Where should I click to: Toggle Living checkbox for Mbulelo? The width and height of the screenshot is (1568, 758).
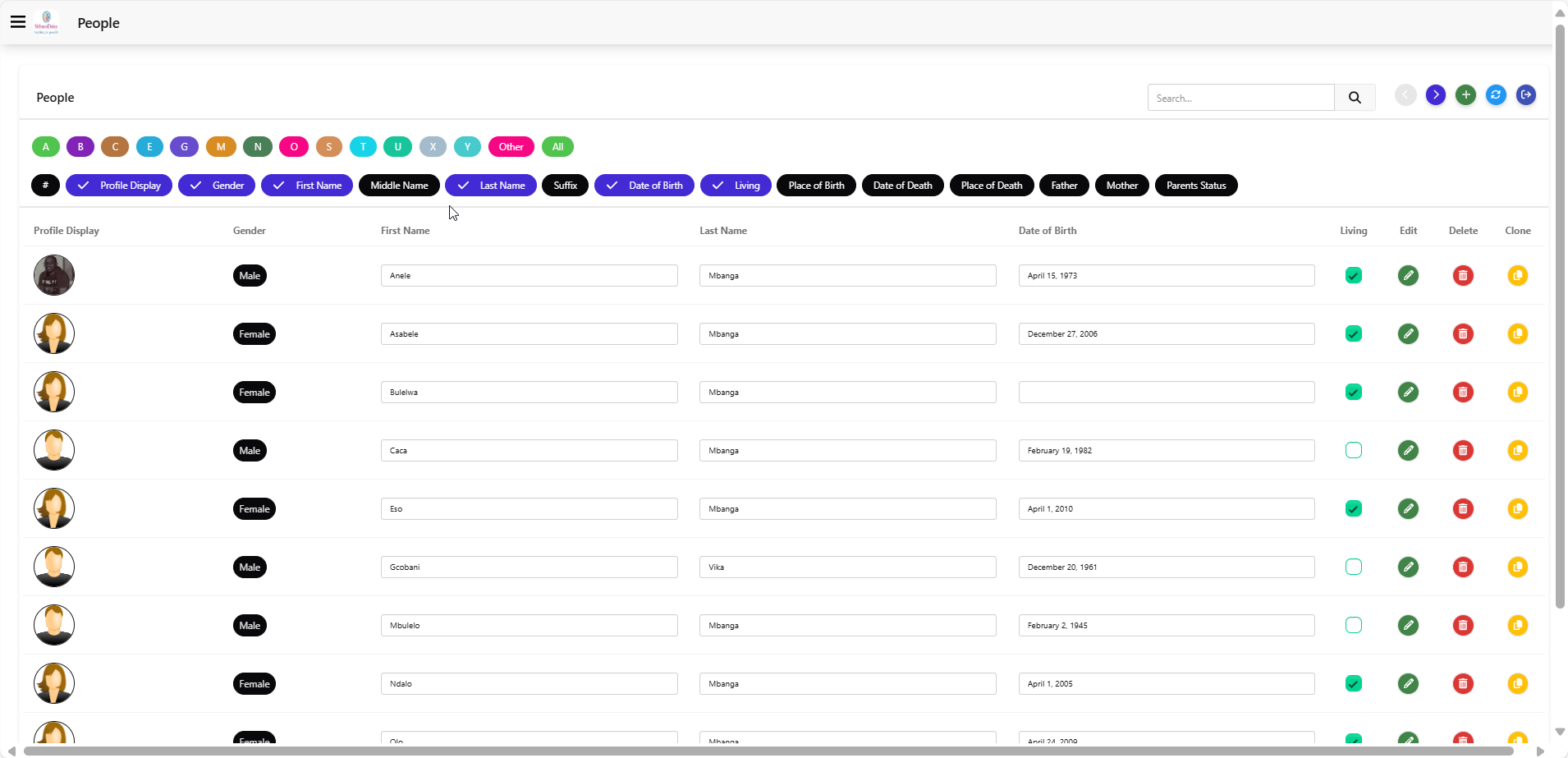tap(1354, 625)
